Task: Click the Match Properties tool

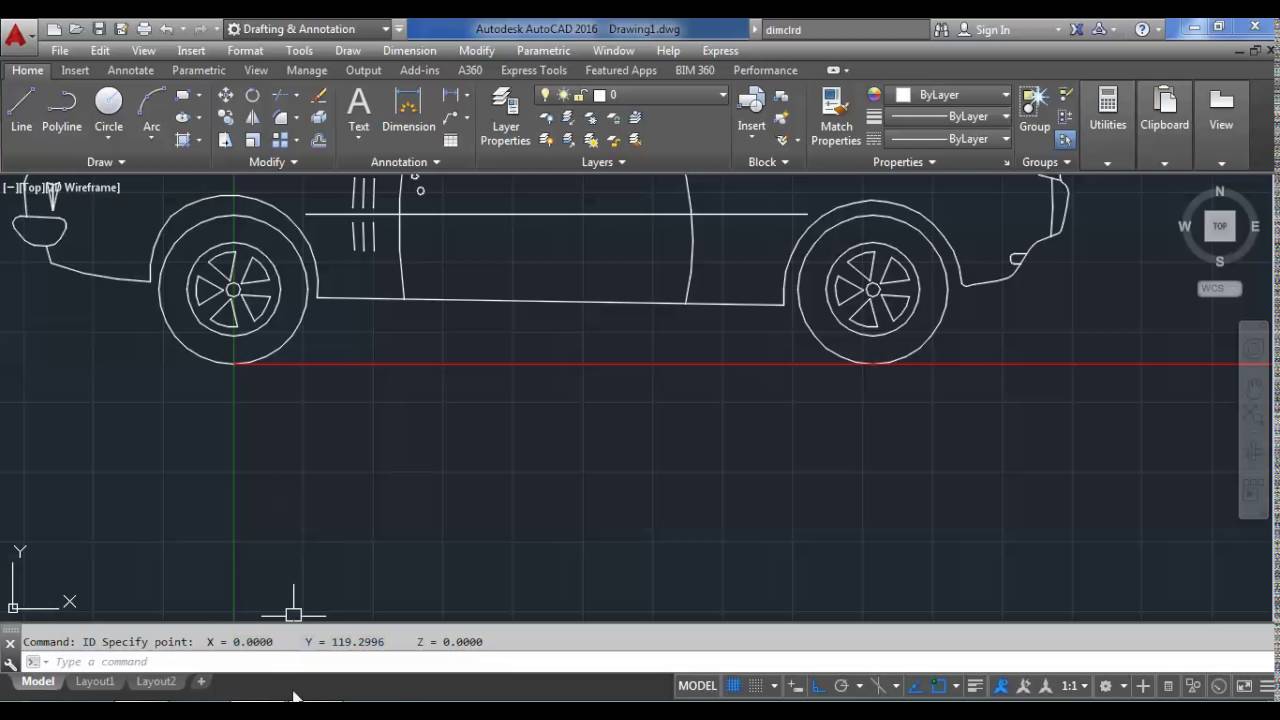Action: 836,117
